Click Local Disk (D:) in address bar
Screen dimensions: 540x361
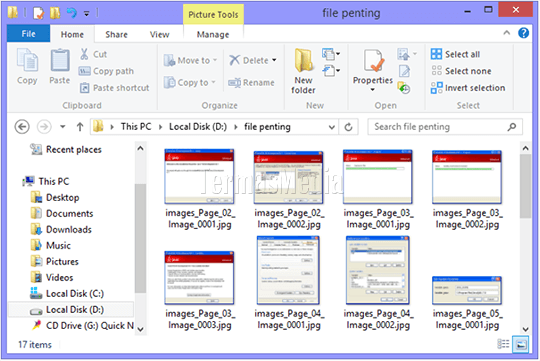coord(198,127)
